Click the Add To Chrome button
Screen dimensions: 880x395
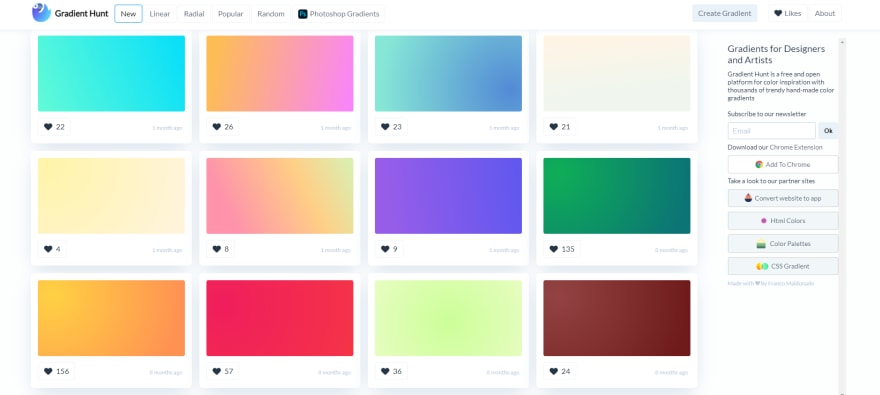tap(783, 164)
